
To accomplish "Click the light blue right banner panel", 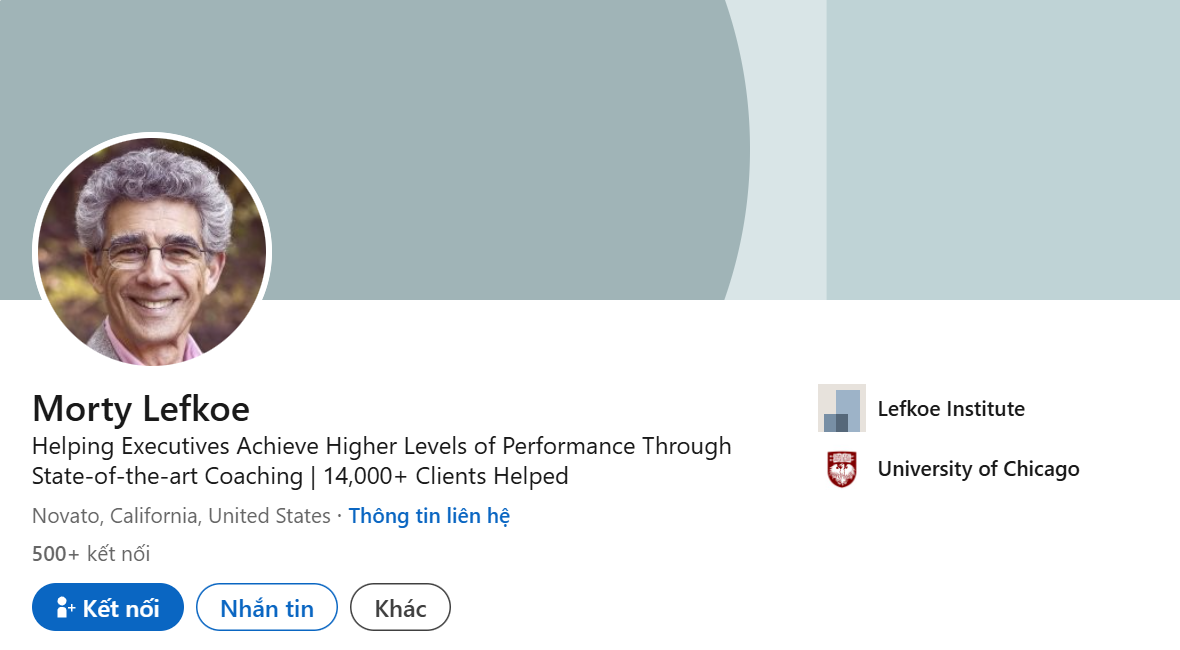I will coord(1003,150).
